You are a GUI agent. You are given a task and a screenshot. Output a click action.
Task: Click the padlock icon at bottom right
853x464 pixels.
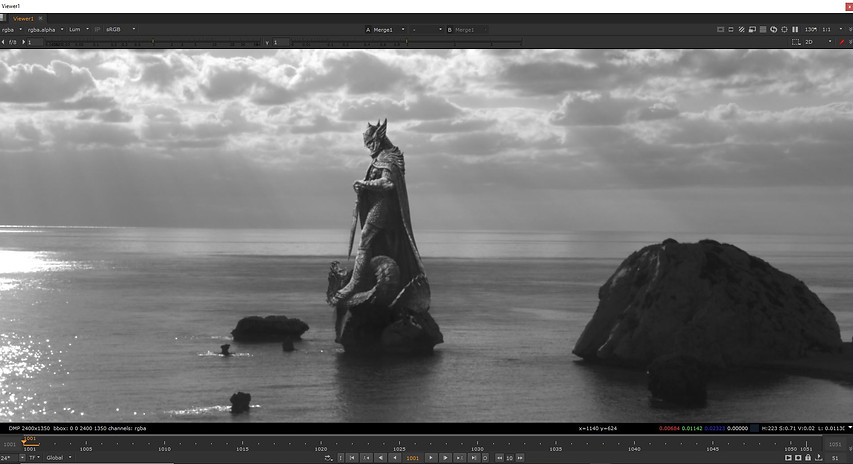tap(808, 458)
